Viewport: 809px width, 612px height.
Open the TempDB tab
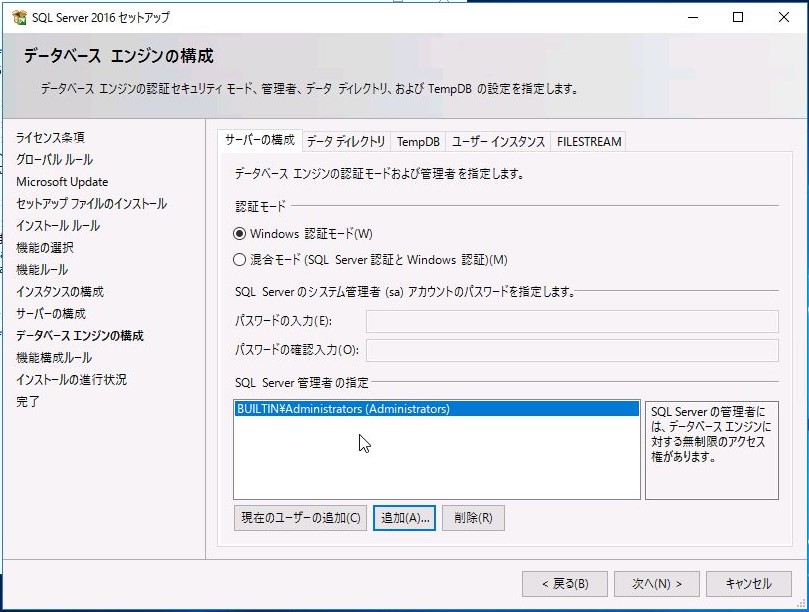(x=418, y=141)
